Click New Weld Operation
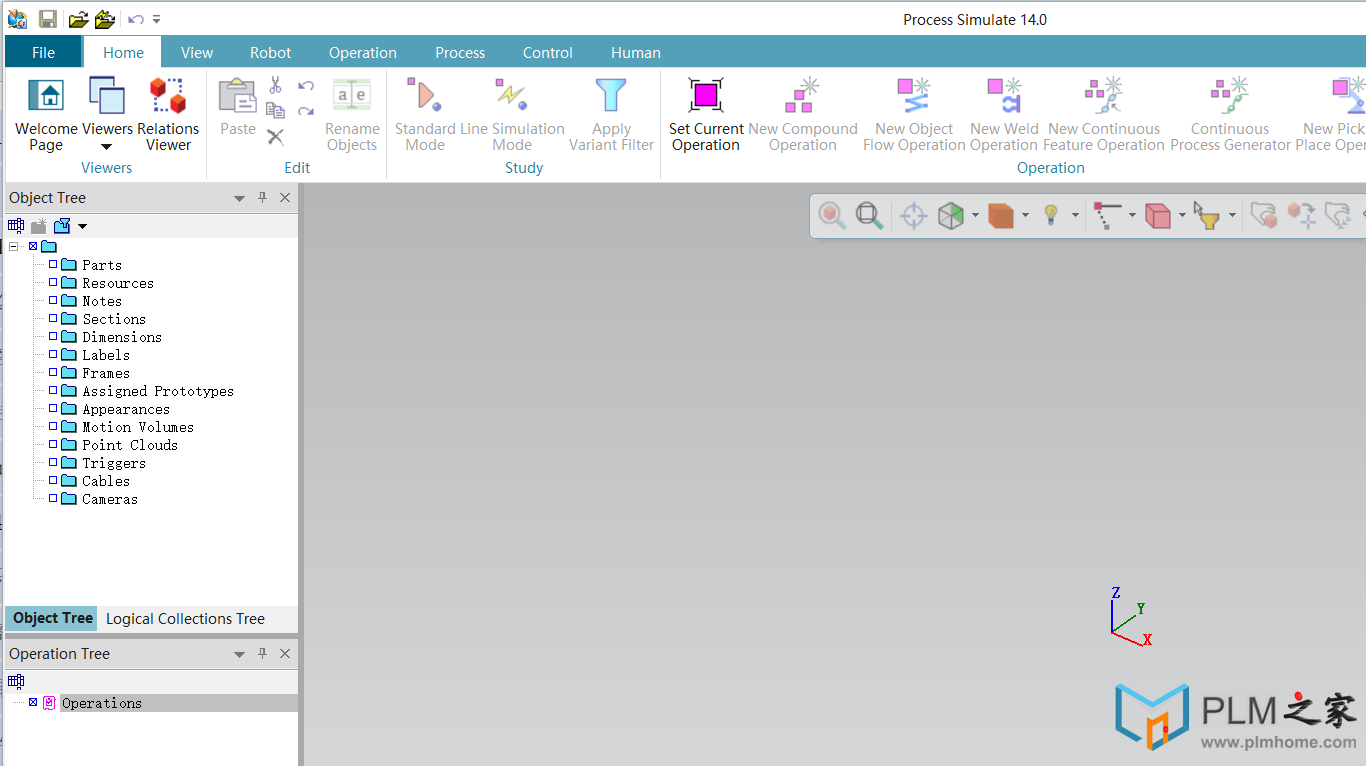The height and width of the screenshot is (766, 1366). coord(1004,114)
